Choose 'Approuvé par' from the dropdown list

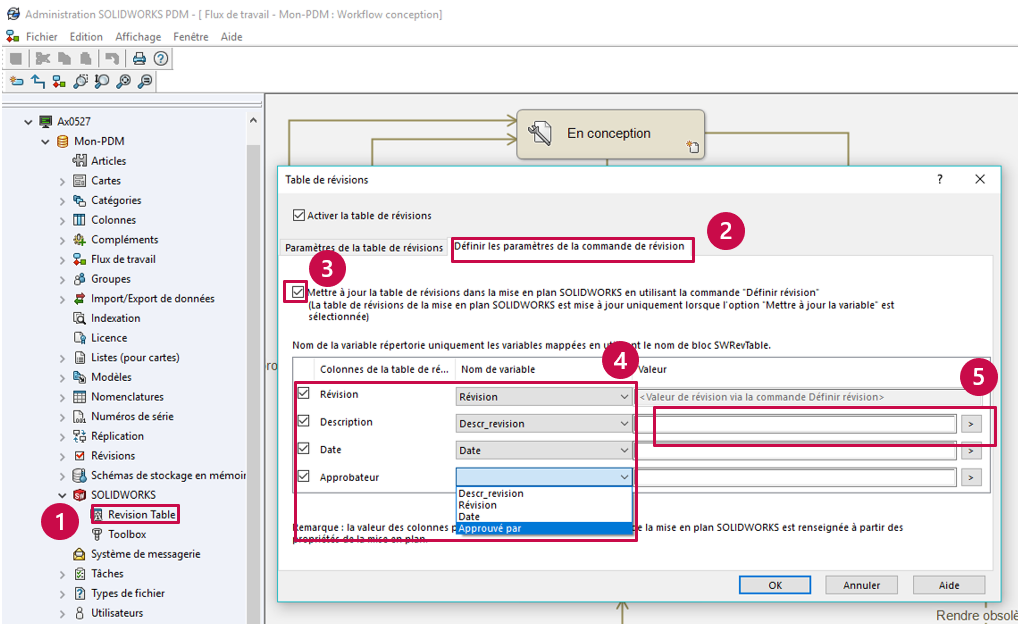click(x=544, y=529)
